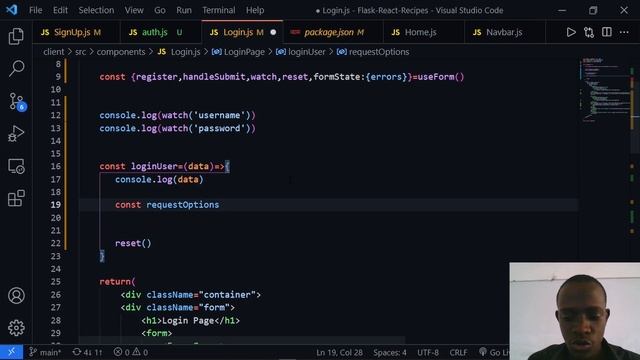
Task: Expand the src breadcrumb
Action: (x=80, y=52)
